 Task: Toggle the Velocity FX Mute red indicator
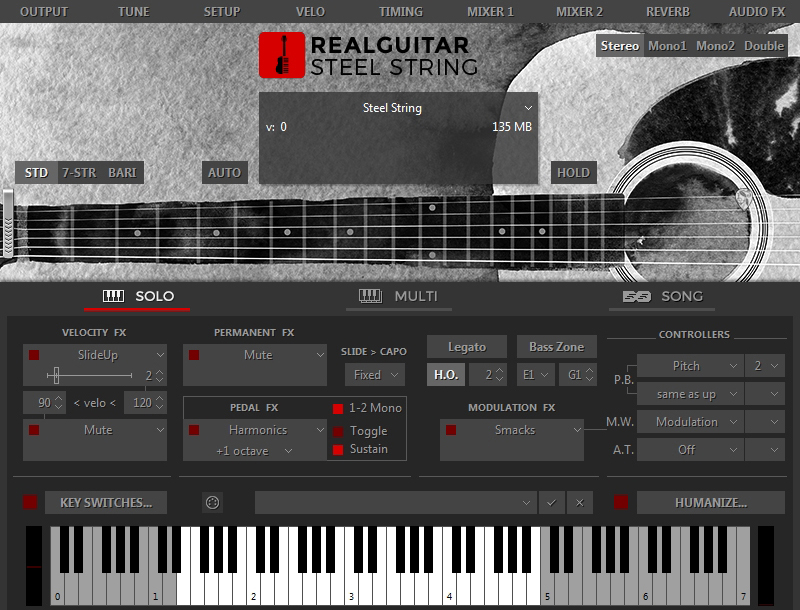[x=34, y=430]
